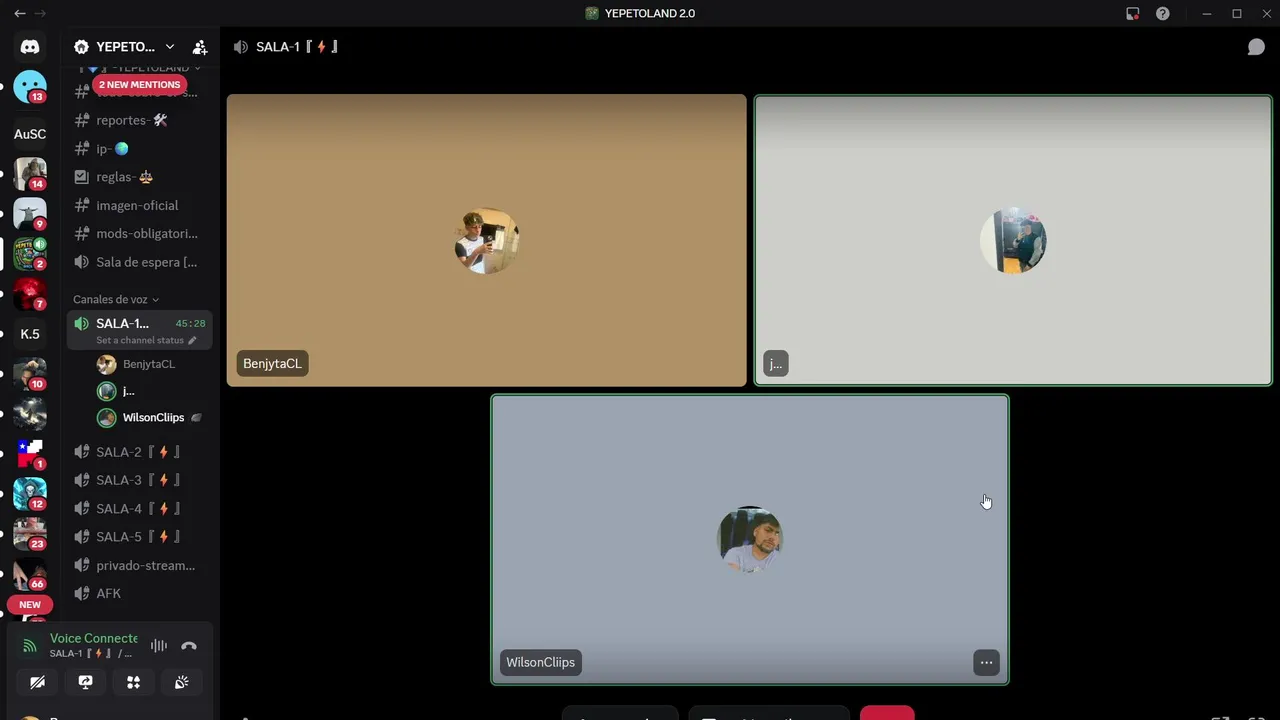This screenshot has height=720, width=1280.
Task: Open the inbox icon in title bar
Action: [x=1132, y=13]
